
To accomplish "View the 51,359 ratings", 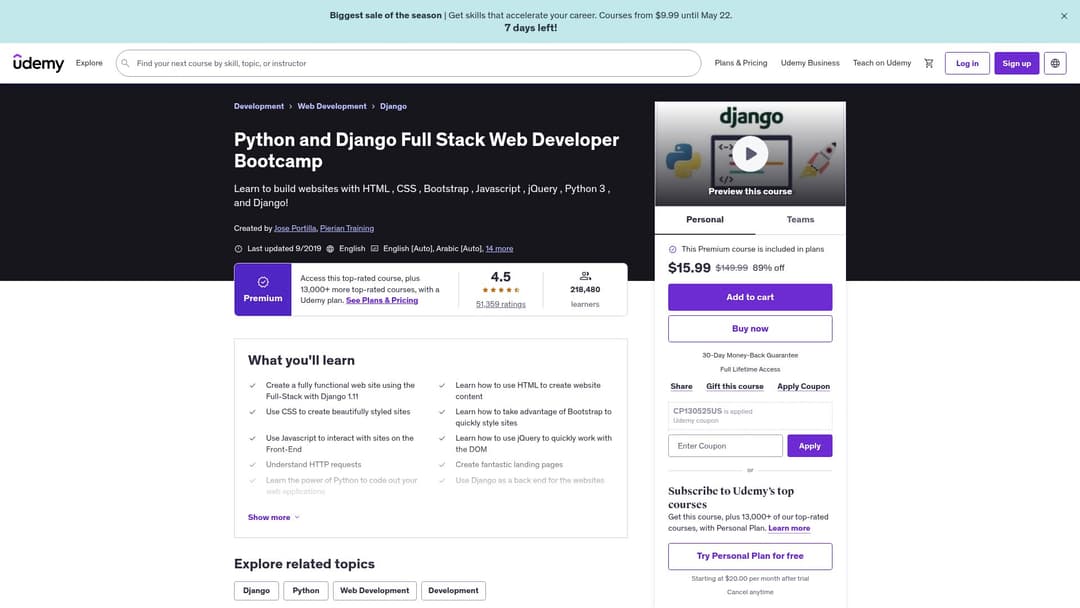I will 501,304.
